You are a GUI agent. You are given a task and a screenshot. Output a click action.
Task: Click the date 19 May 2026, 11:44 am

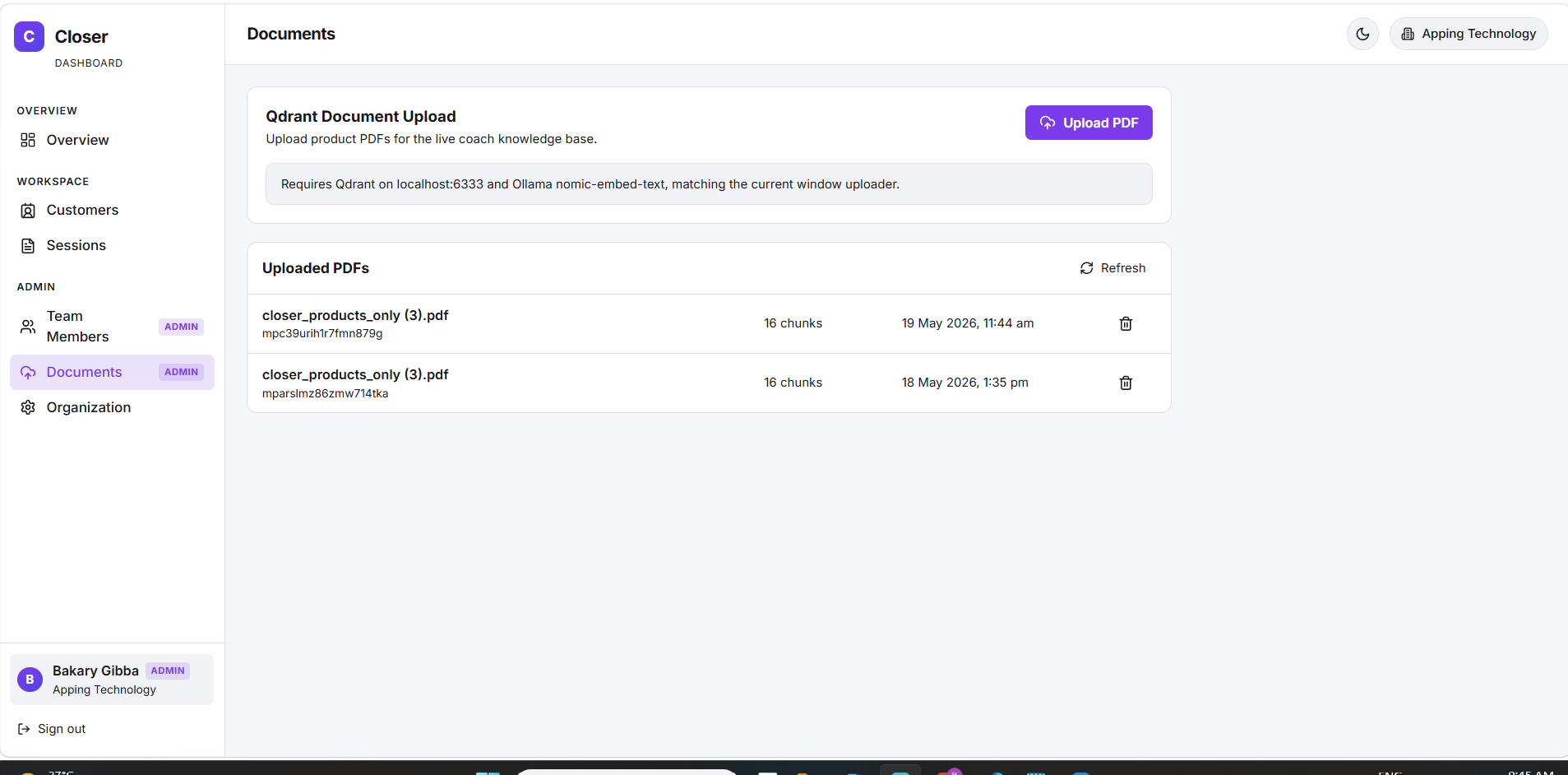pyautogui.click(x=968, y=323)
